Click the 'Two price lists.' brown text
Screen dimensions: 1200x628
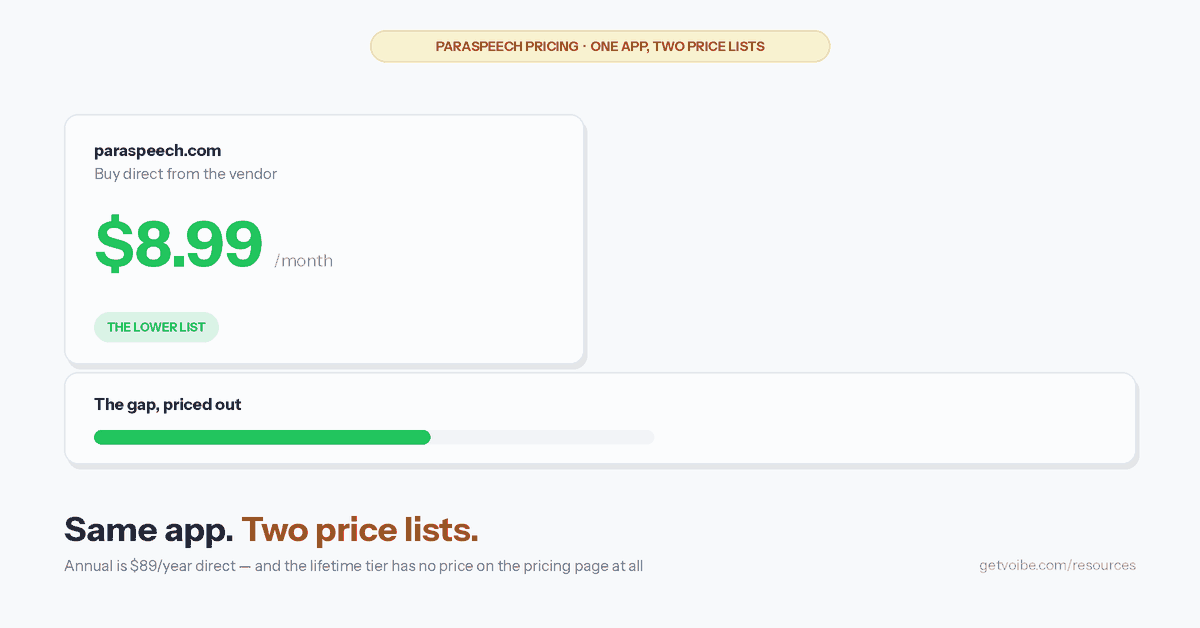point(360,530)
